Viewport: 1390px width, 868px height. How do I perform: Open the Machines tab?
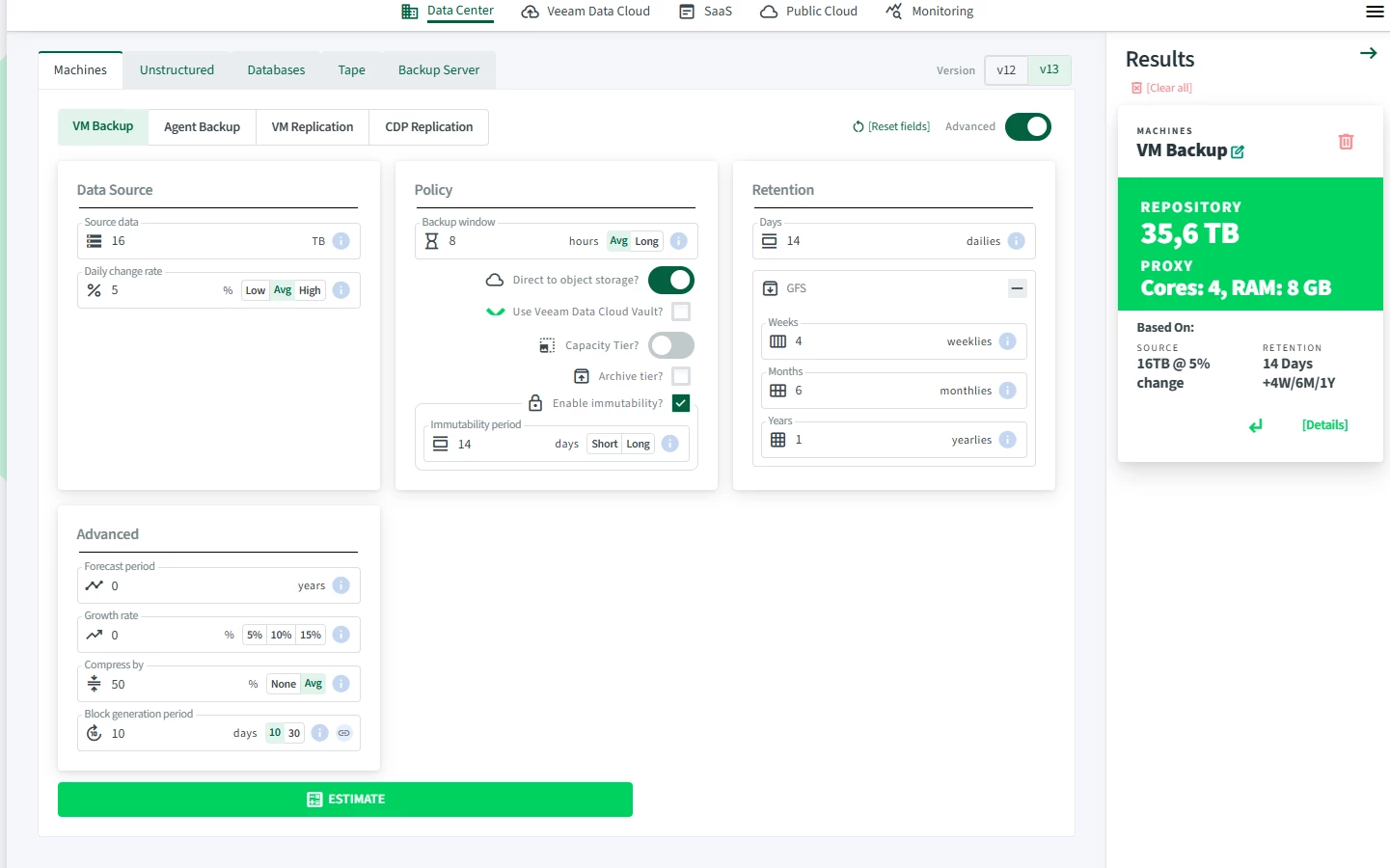[x=80, y=70]
